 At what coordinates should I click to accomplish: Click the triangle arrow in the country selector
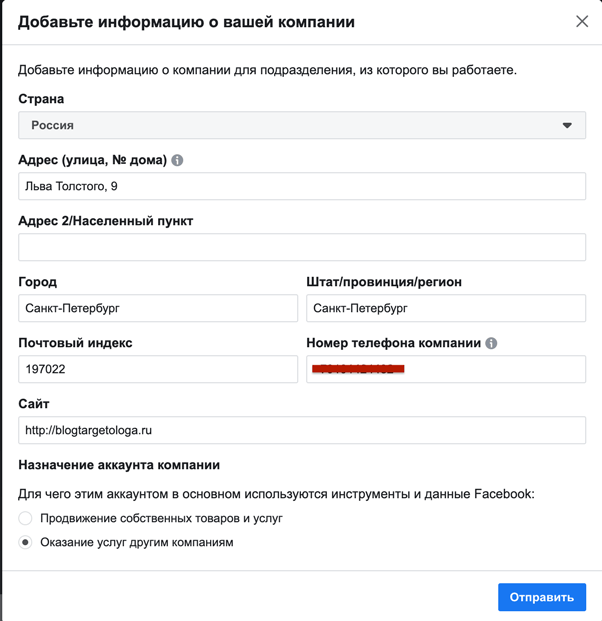coord(567,126)
